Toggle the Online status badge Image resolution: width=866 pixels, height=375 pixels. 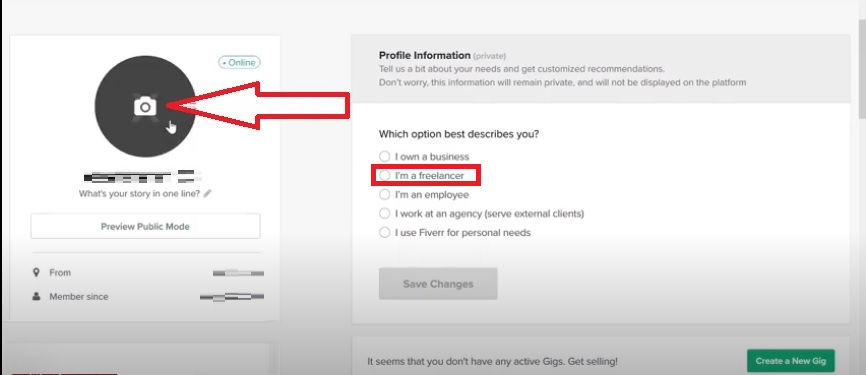point(240,62)
